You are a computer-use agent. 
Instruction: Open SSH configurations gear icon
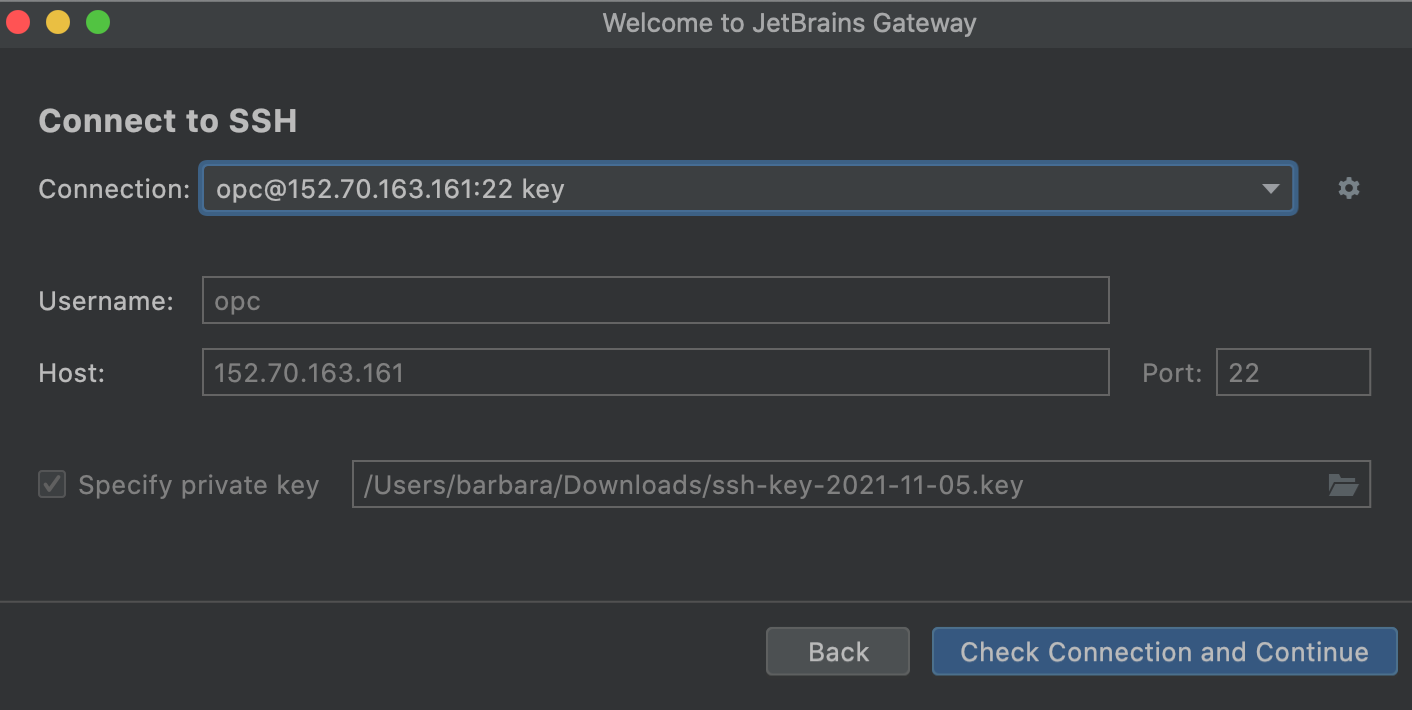tap(1349, 188)
